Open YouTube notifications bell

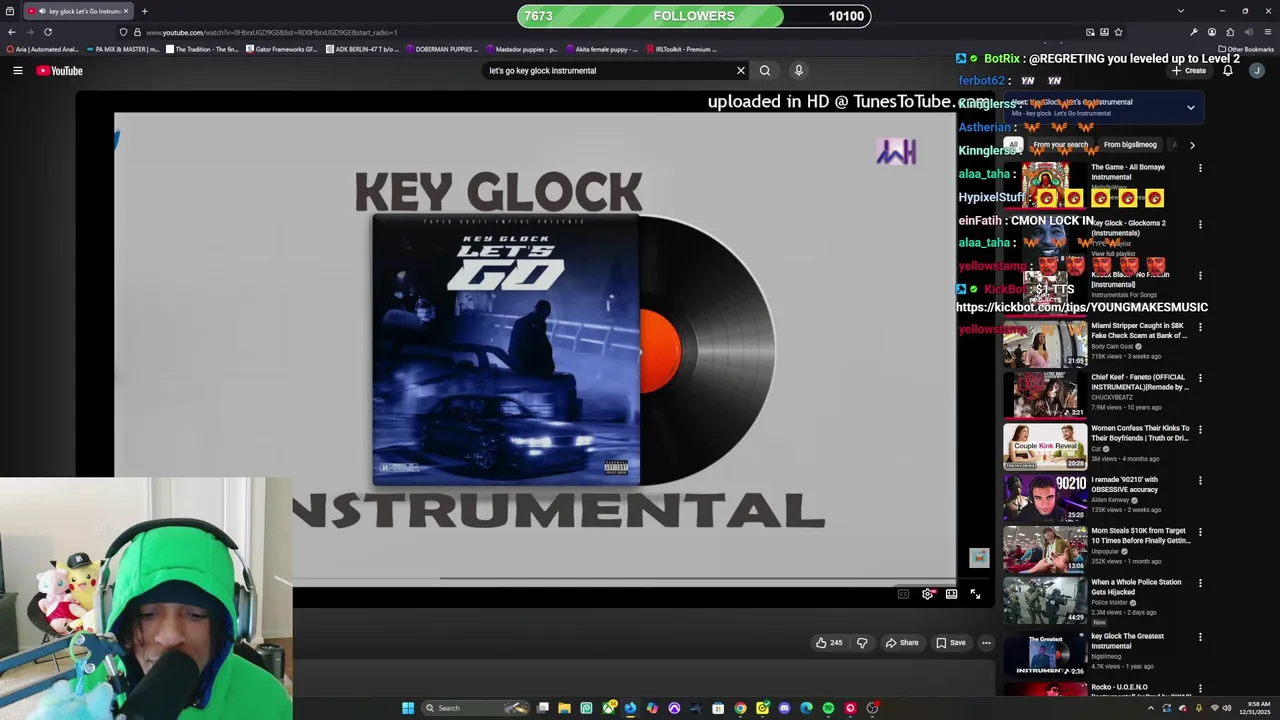click(1228, 70)
